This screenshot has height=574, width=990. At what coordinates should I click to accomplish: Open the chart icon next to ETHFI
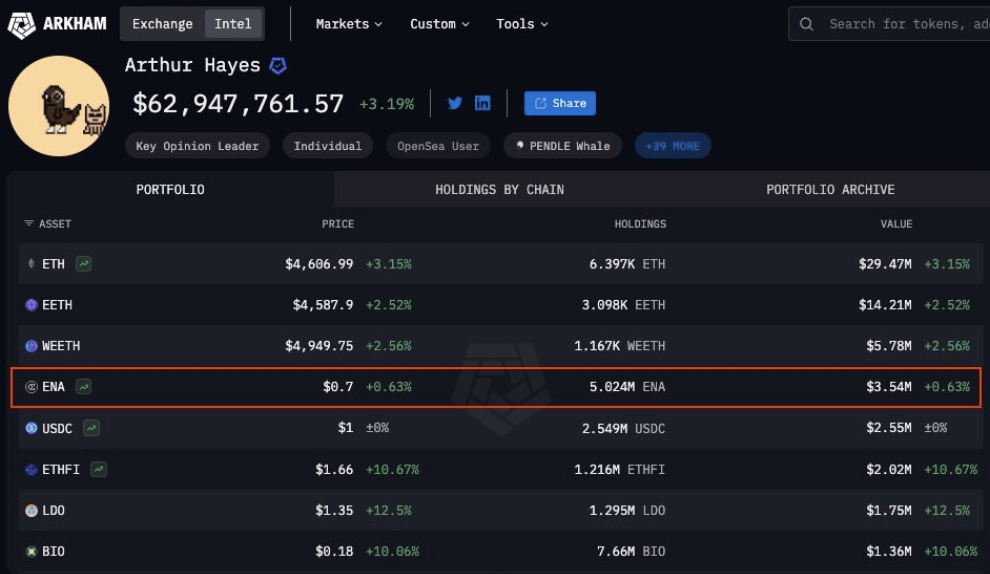pos(98,469)
